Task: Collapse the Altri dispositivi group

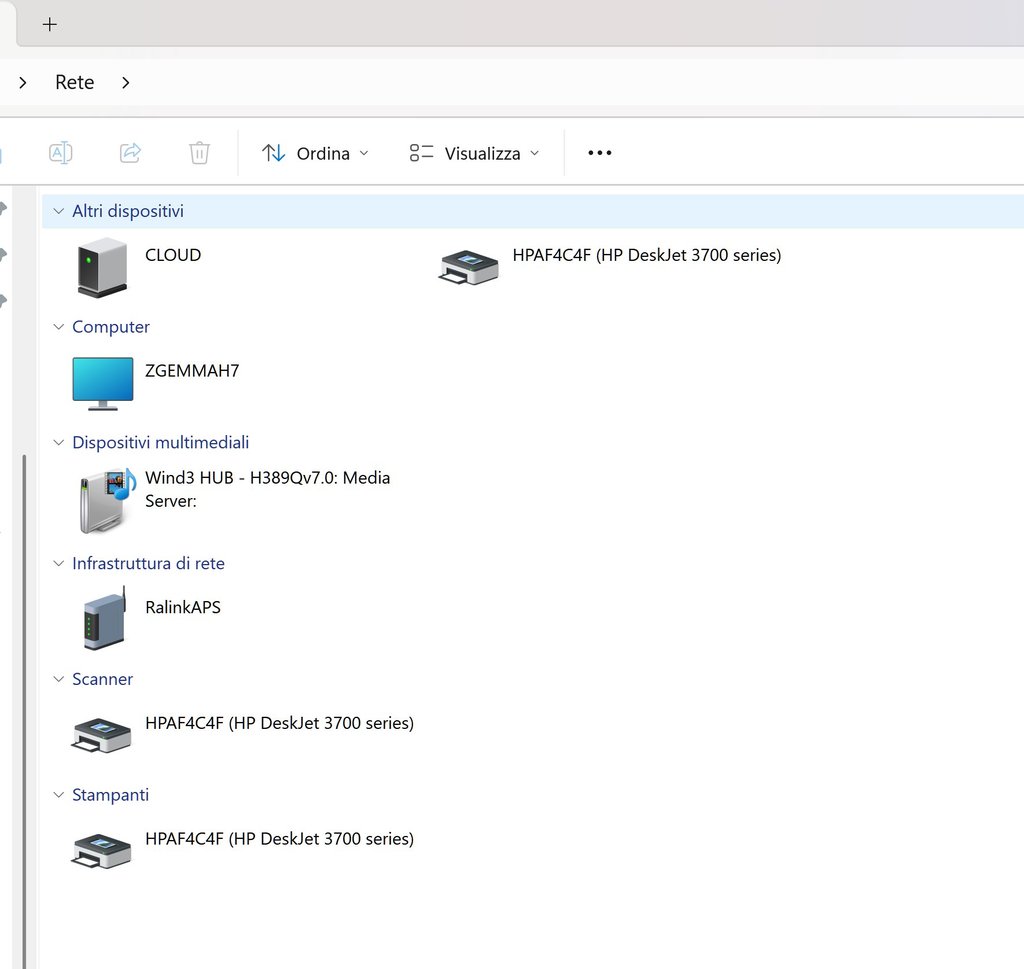Action: point(59,212)
